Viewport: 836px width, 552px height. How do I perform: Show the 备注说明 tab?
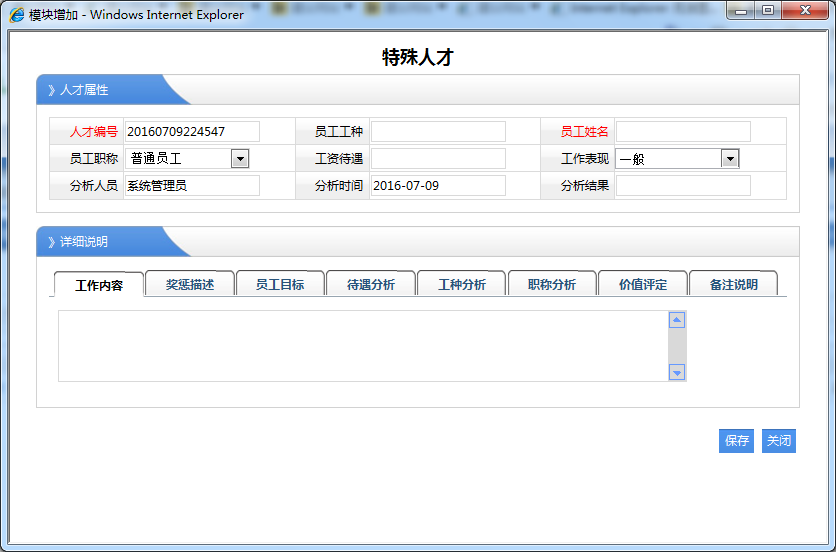click(733, 284)
